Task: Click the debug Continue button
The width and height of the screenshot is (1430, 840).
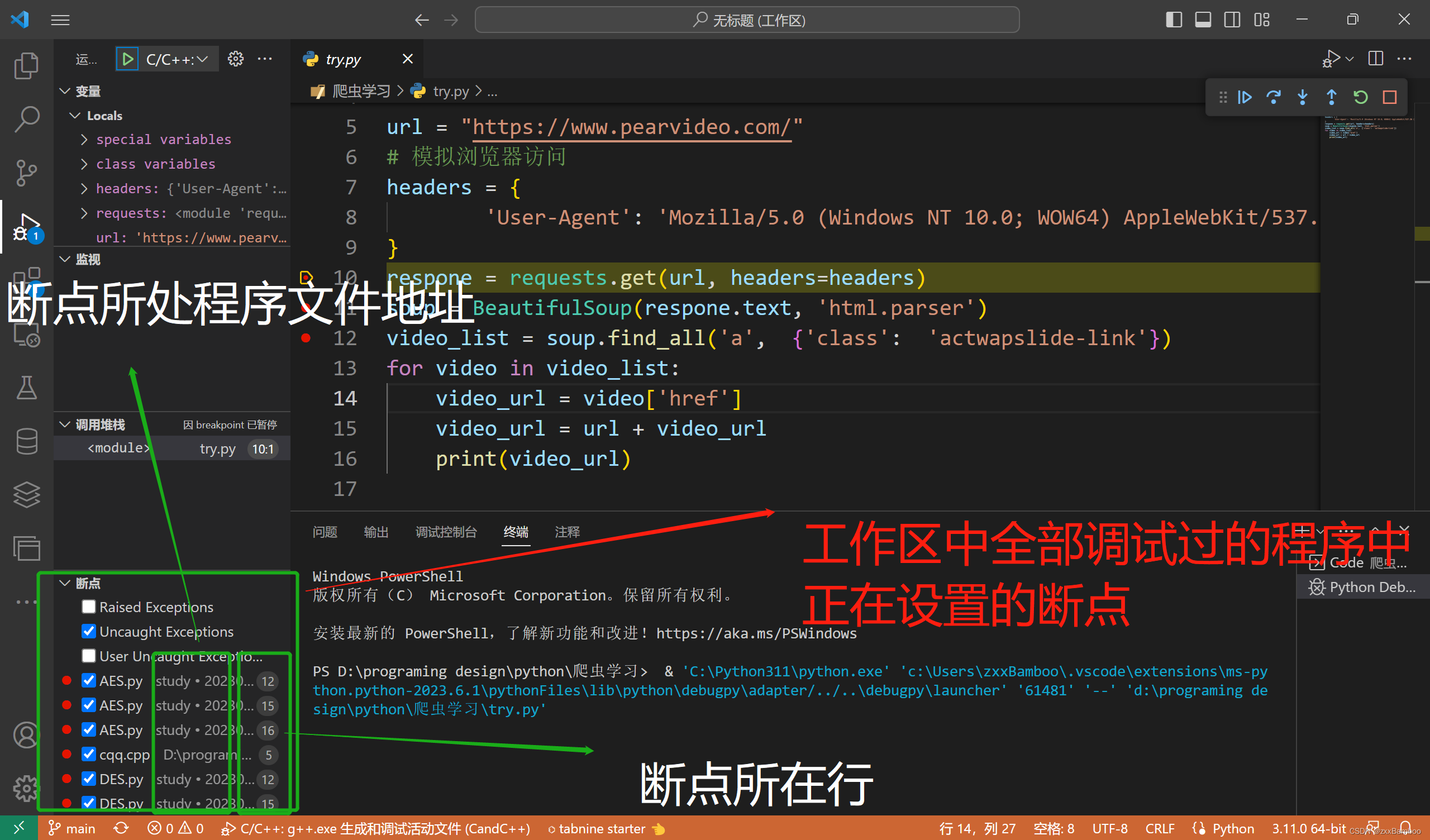Action: tap(1245, 98)
